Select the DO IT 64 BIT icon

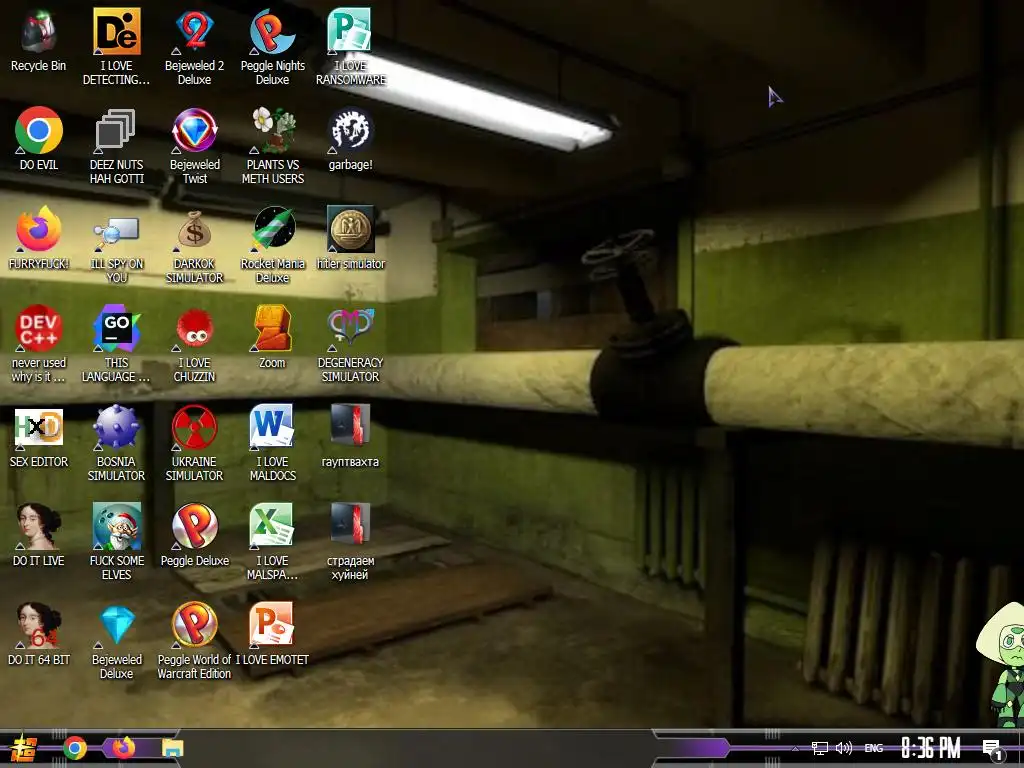pos(39,626)
